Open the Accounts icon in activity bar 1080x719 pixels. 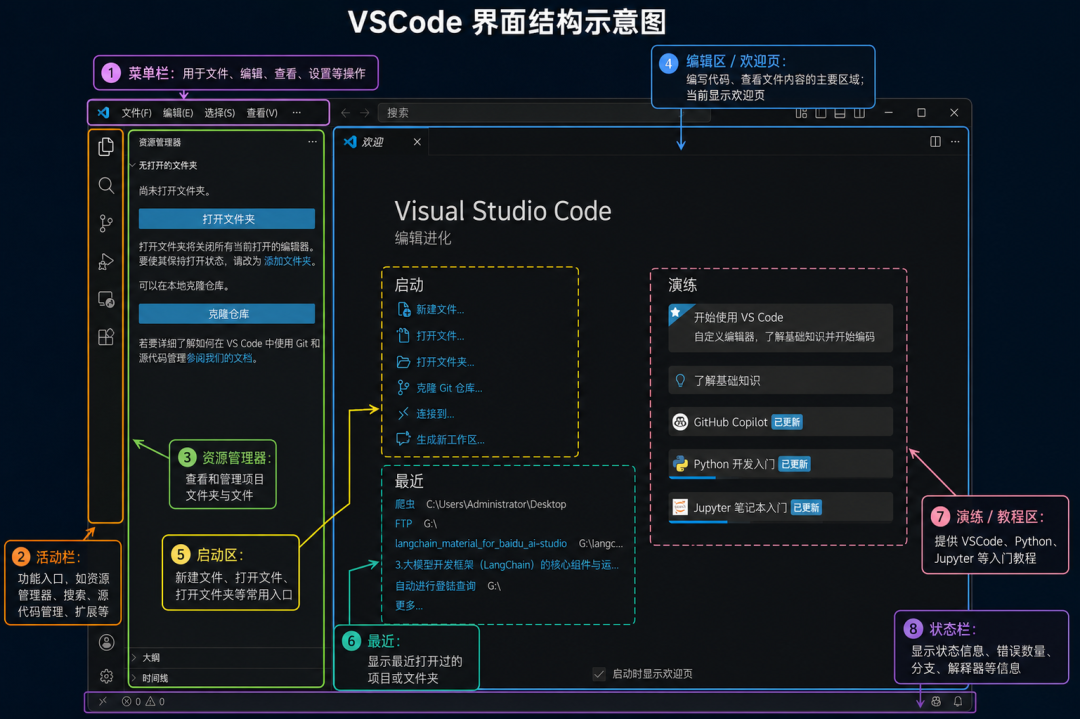coord(106,643)
